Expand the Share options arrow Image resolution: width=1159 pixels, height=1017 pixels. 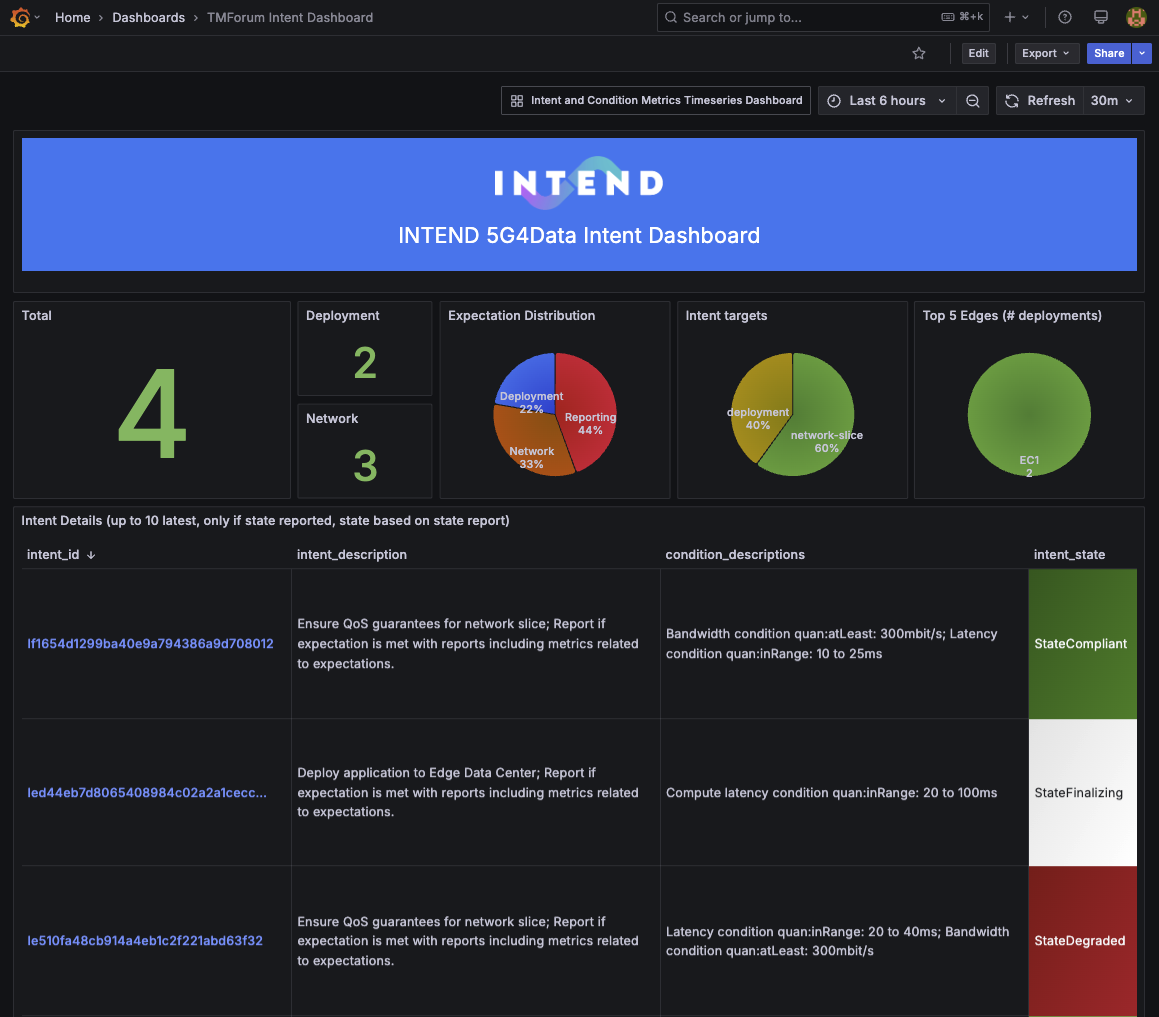1142,53
